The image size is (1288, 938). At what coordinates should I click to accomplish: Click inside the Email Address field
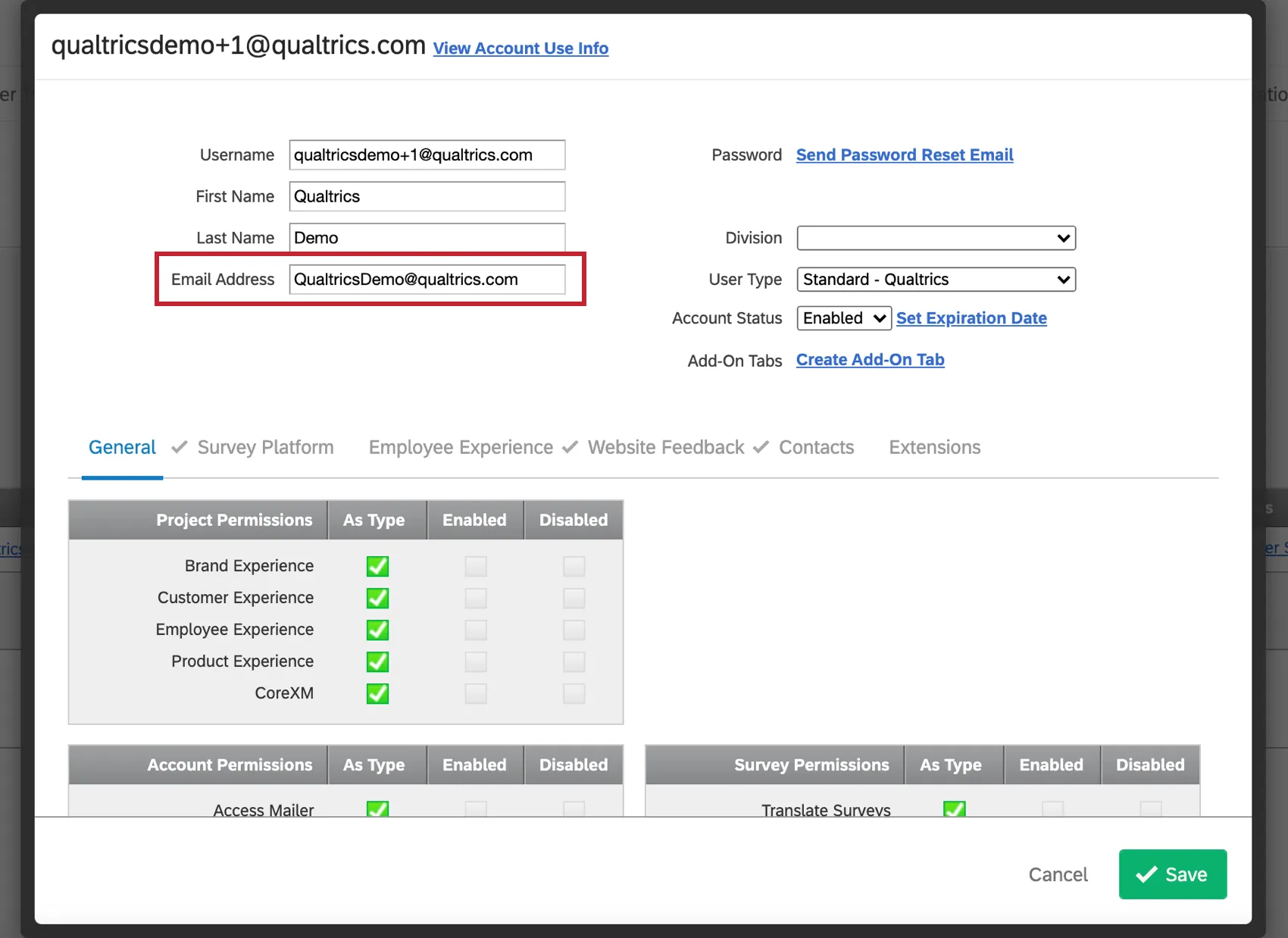(x=427, y=279)
